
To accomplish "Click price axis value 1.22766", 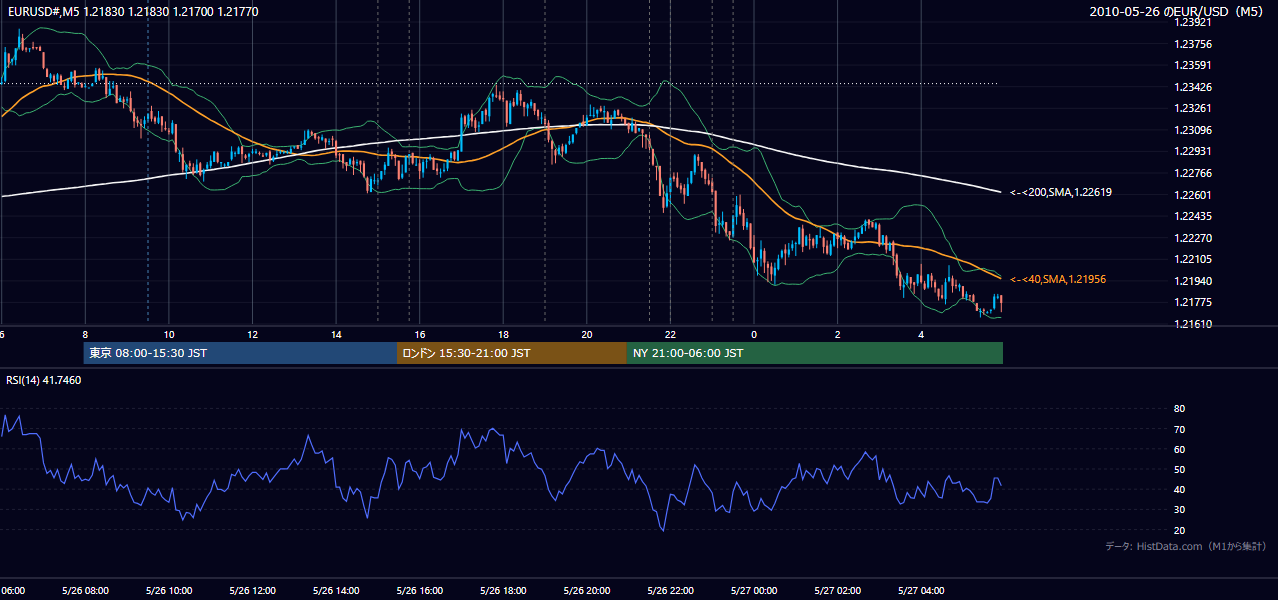I will coord(1193,173).
